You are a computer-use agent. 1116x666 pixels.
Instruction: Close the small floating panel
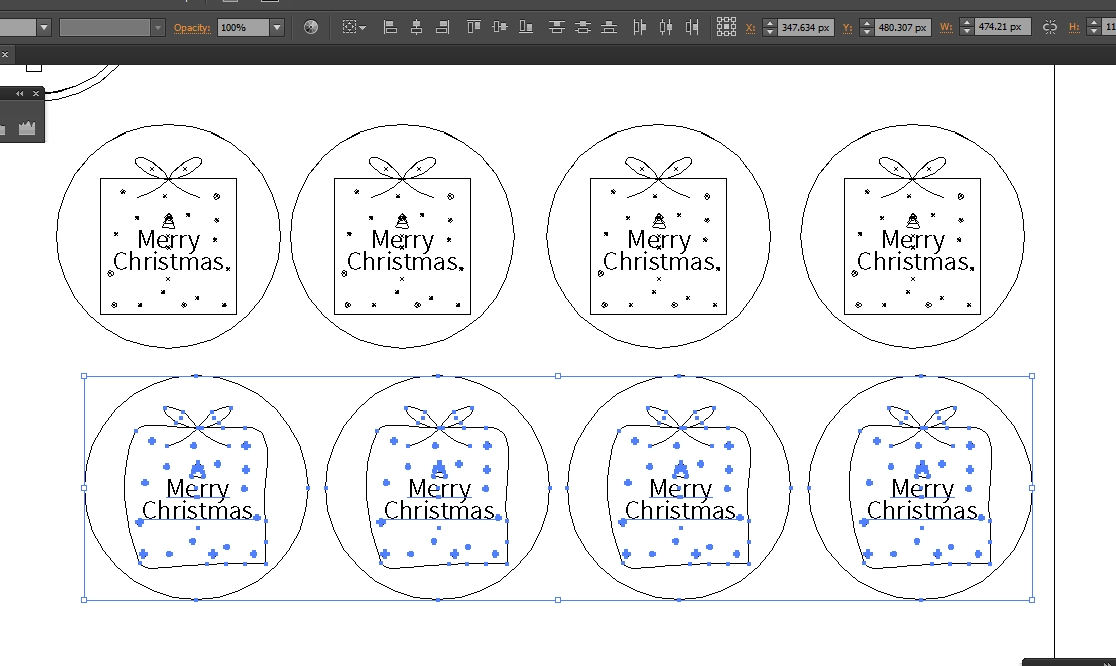(x=36, y=93)
